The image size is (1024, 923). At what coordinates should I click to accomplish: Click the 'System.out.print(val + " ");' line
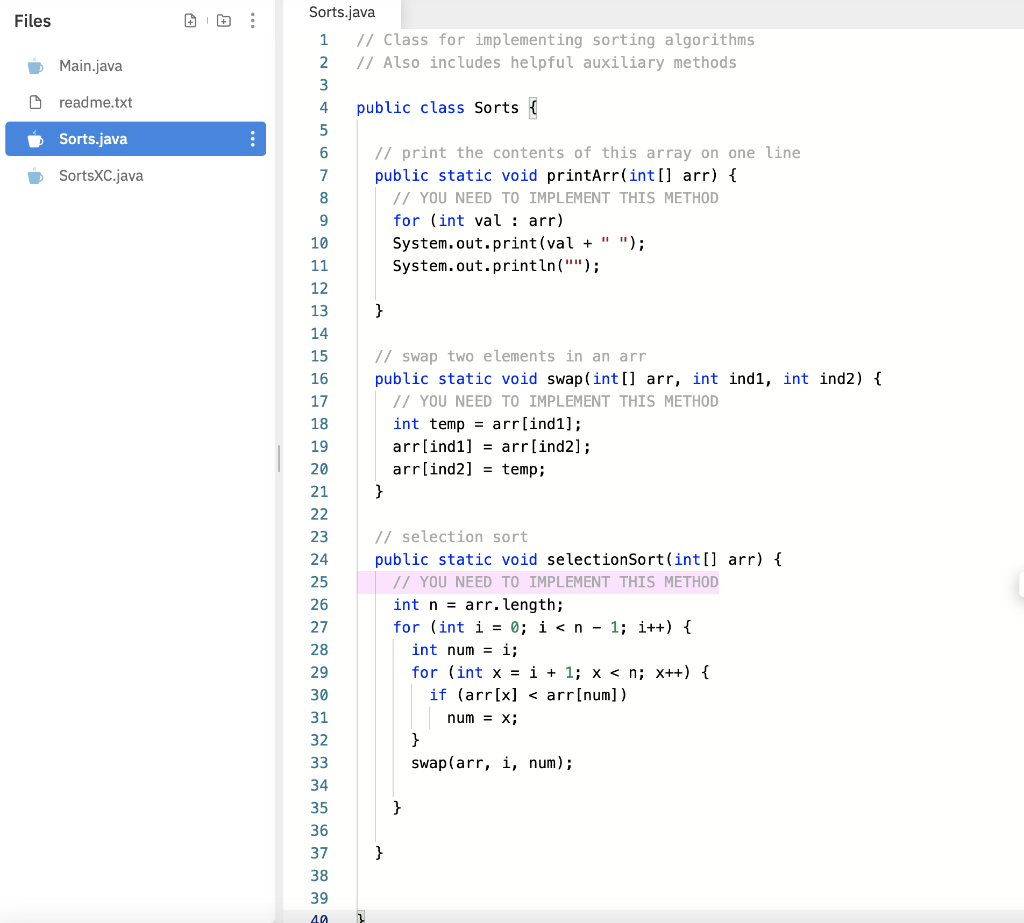coord(519,244)
